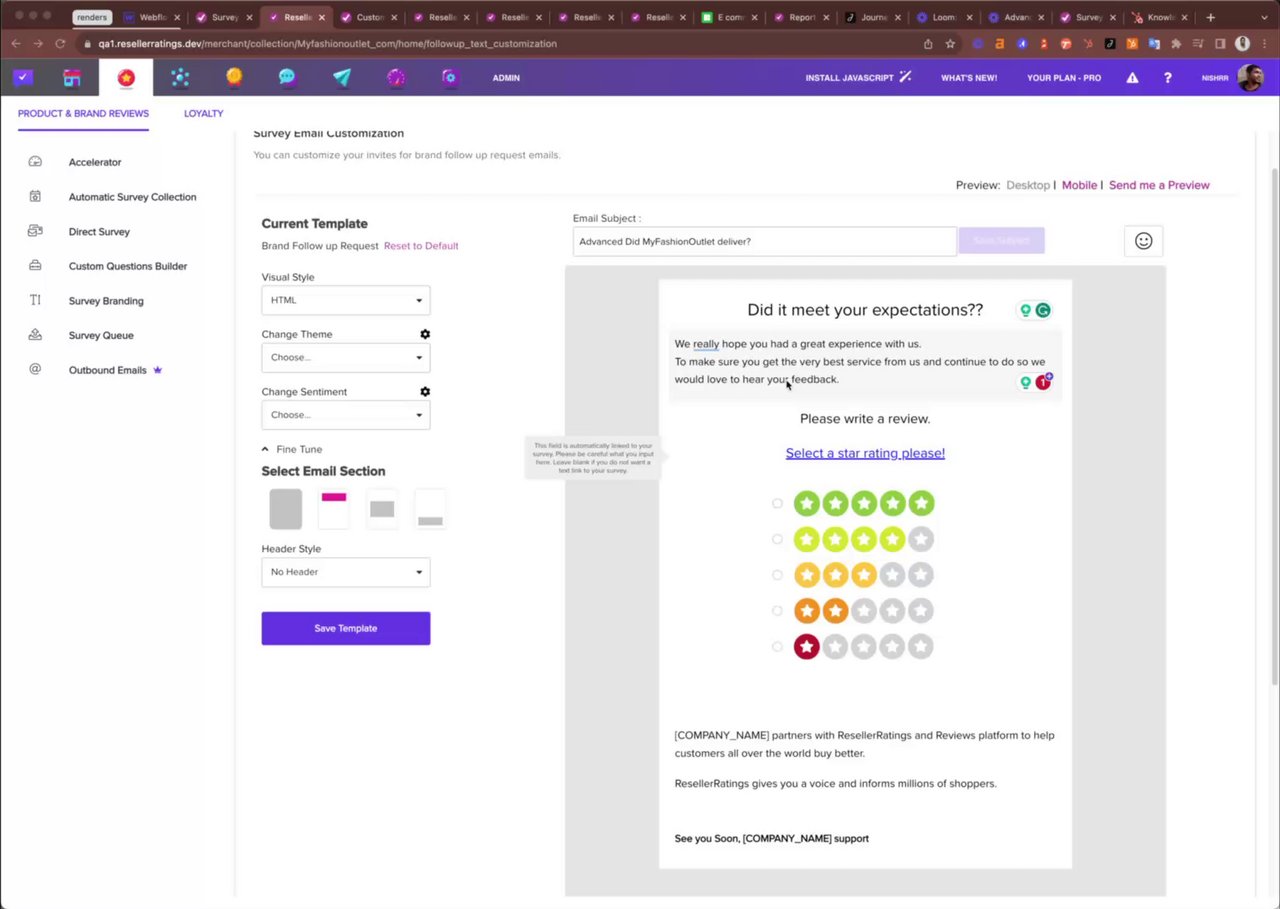Switch to the LOYALTY tab
1280x909 pixels.
(x=203, y=113)
